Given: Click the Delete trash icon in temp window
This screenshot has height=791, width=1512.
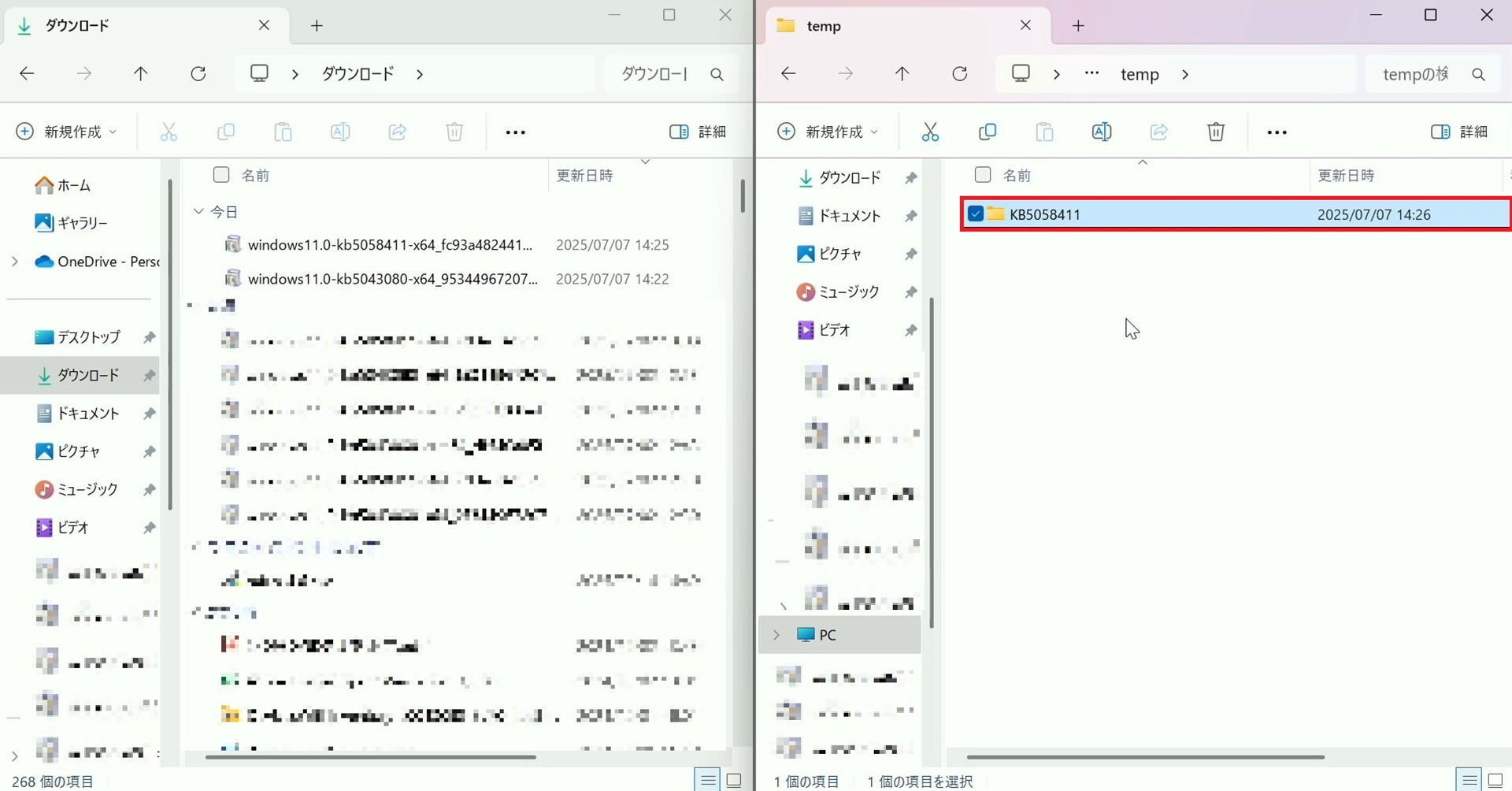Looking at the screenshot, I should click(x=1215, y=132).
